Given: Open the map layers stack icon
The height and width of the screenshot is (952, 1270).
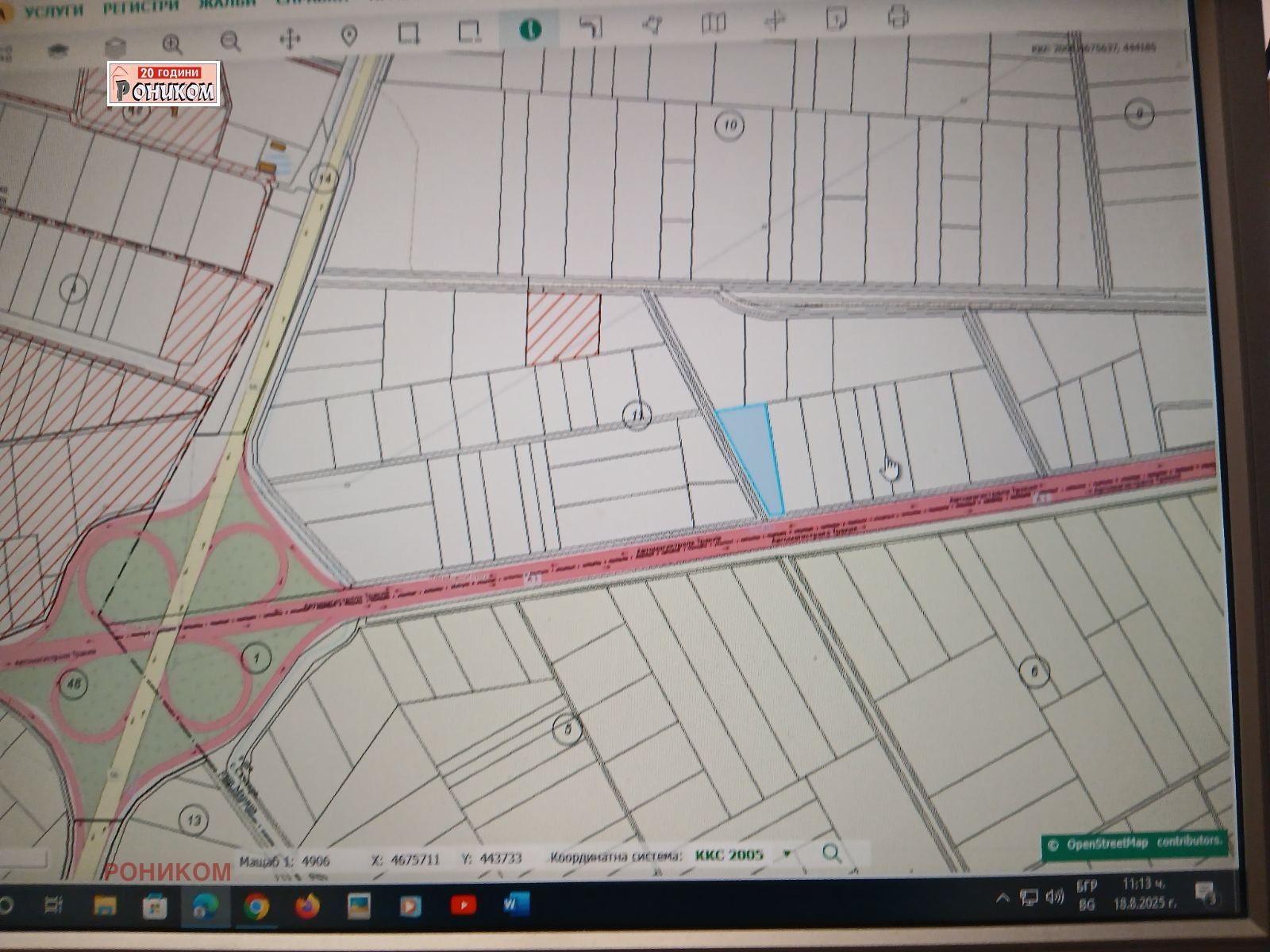Looking at the screenshot, I should coord(116,46).
